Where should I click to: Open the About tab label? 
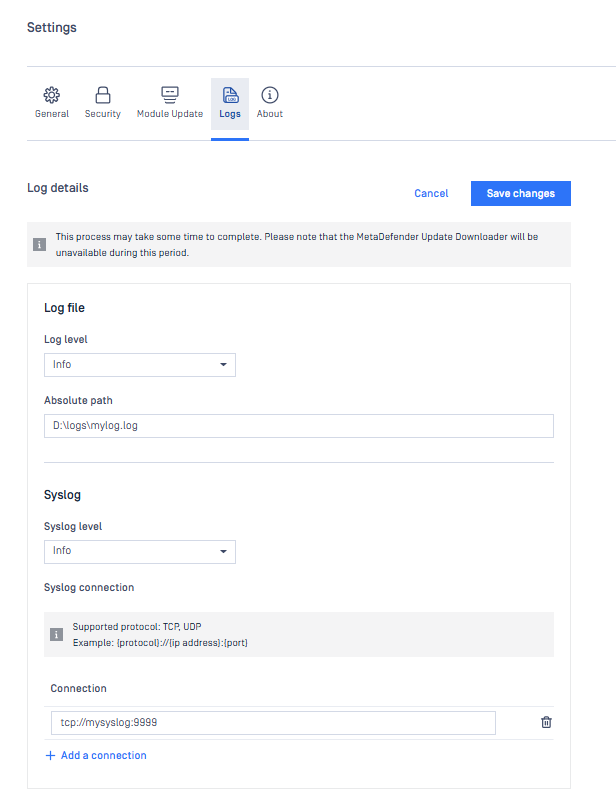[270, 114]
